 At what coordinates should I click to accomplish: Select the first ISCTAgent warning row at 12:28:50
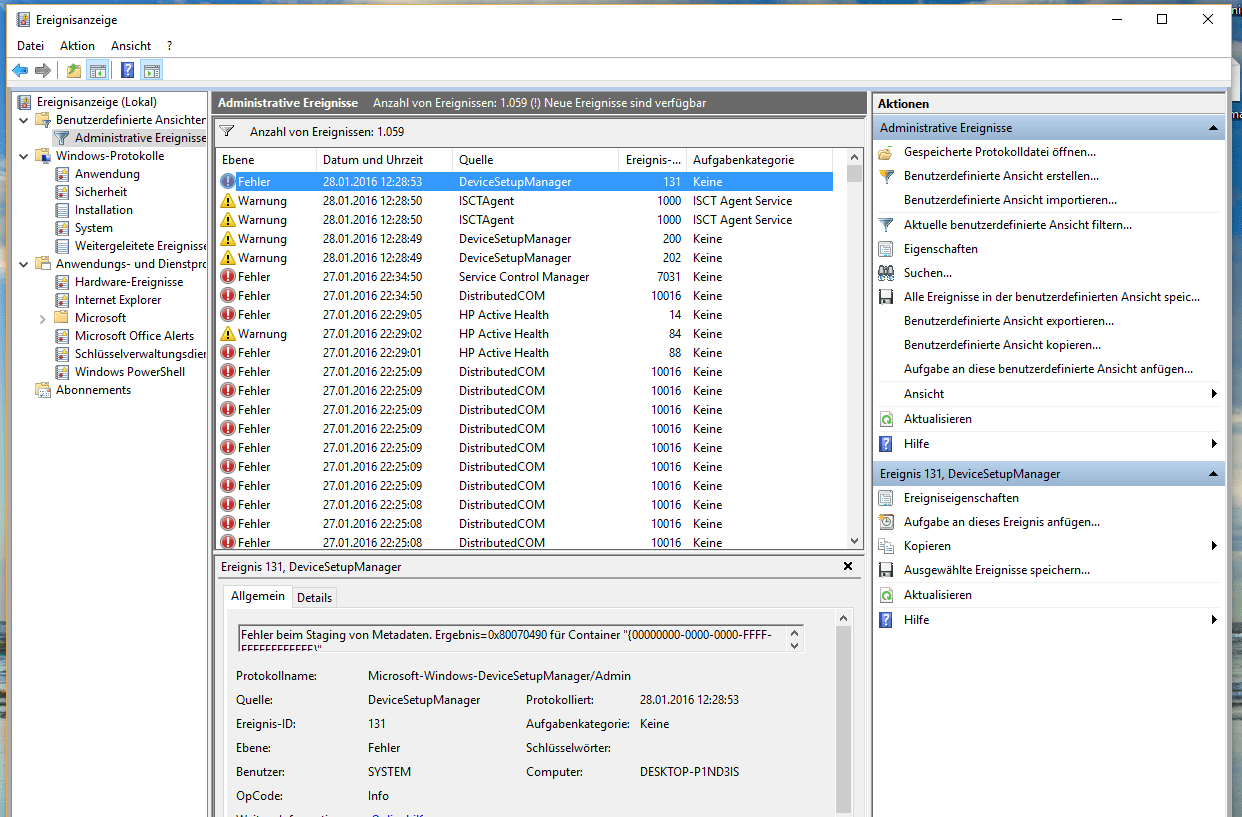(x=525, y=201)
